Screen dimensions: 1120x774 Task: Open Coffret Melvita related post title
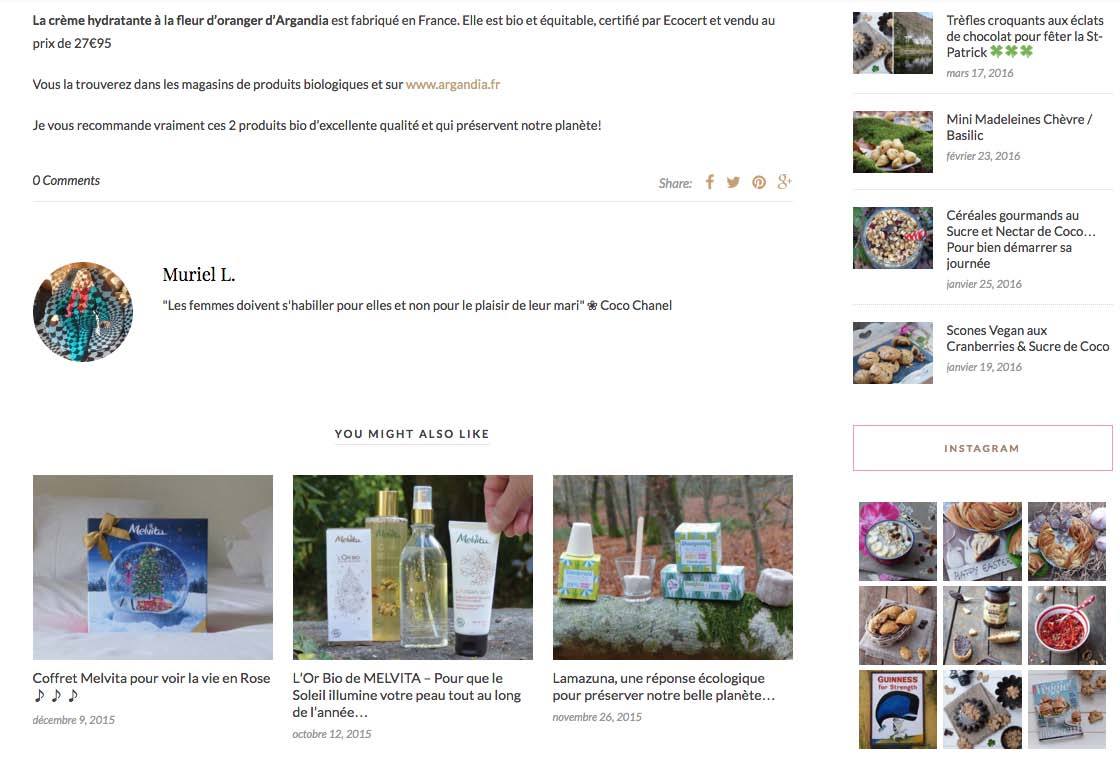pos(151,686)
